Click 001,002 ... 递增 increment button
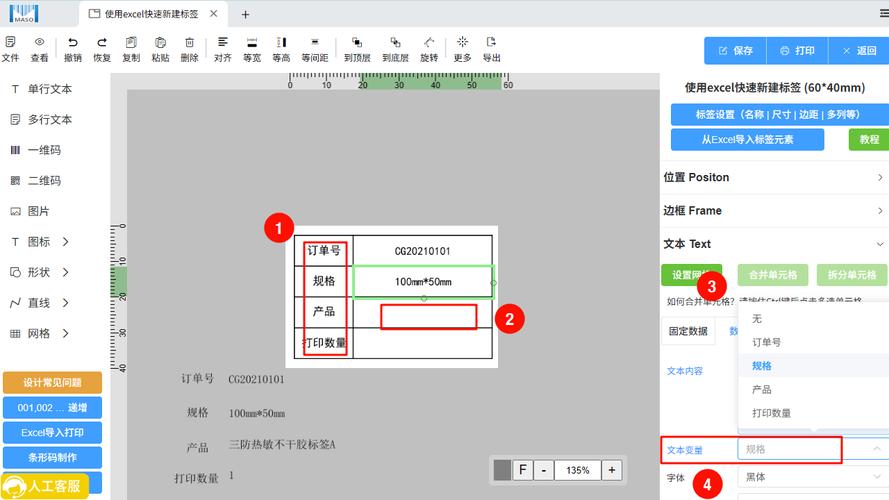The width and height of the screenshot is (889, 500). tap(52, 408)
